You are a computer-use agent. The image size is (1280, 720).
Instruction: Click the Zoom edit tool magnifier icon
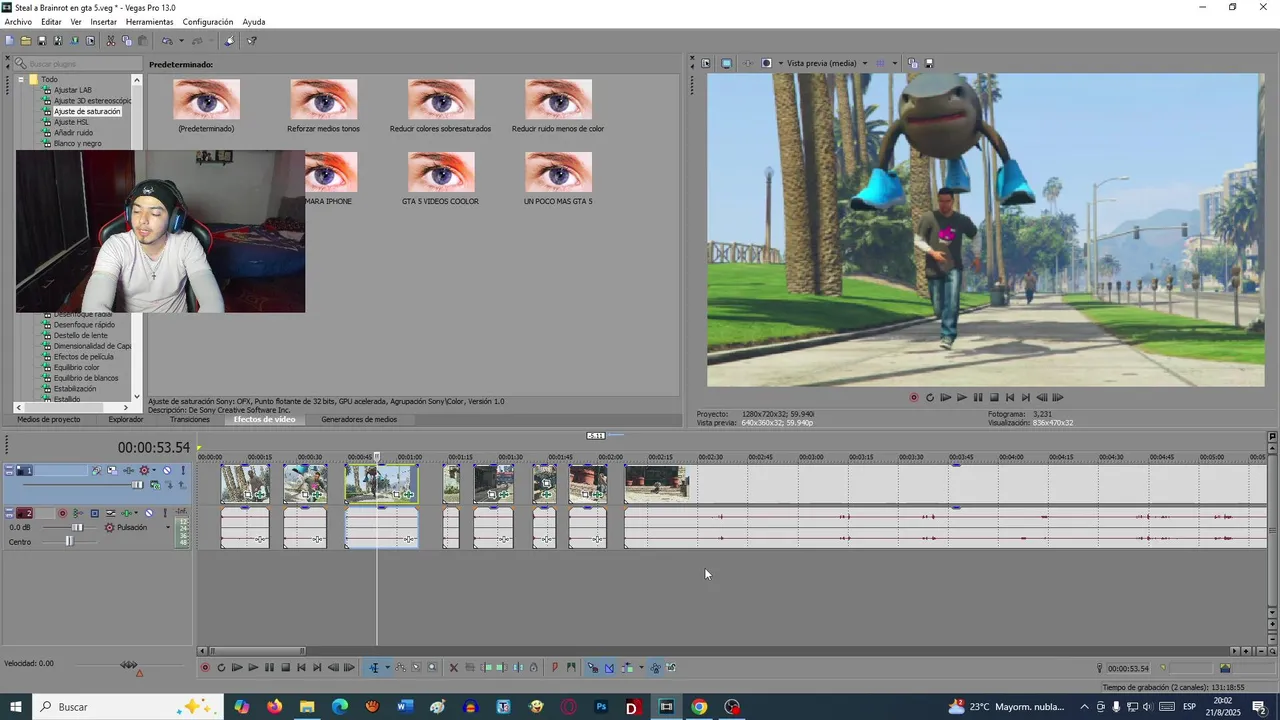(432, 668)
